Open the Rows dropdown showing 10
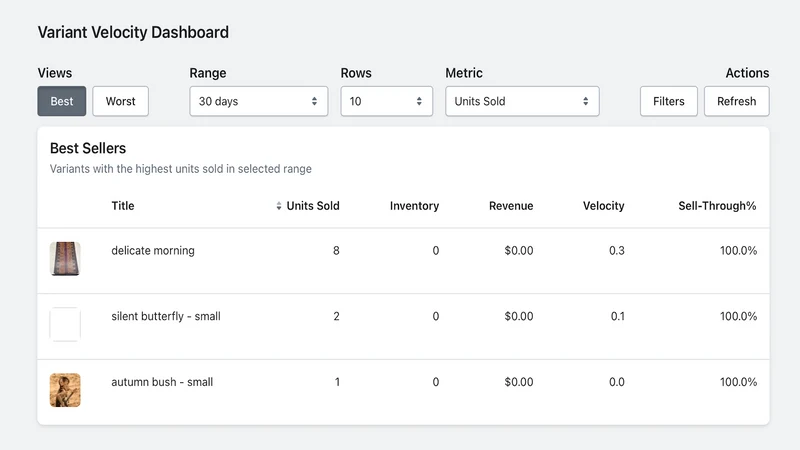 click(387, 101)
